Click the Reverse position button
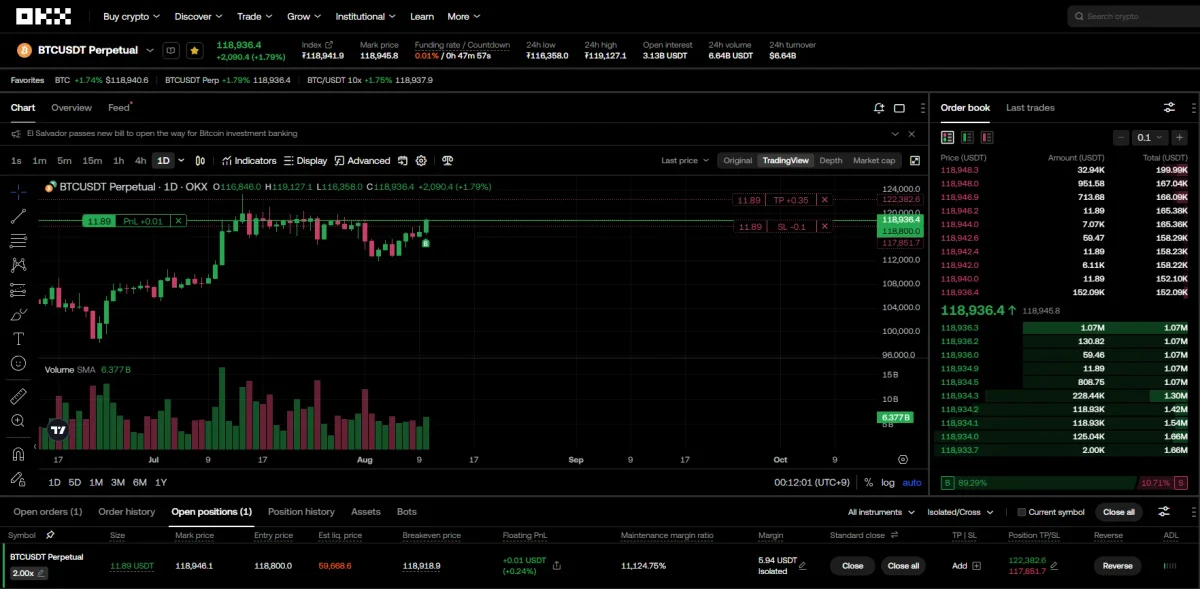Viewport: 1200px width, 589px height. tap(1117, 565)
